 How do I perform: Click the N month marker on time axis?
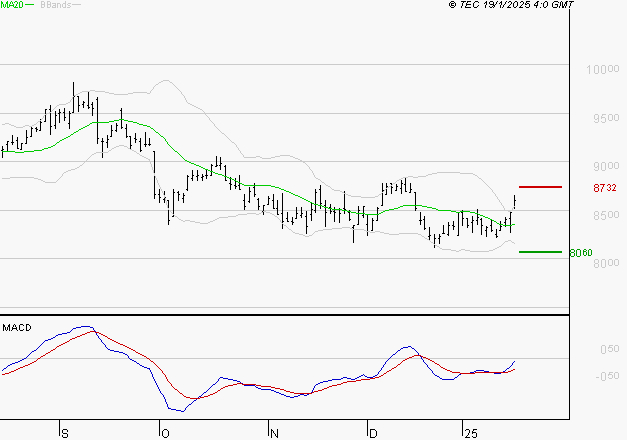click(x=274, y=434)
